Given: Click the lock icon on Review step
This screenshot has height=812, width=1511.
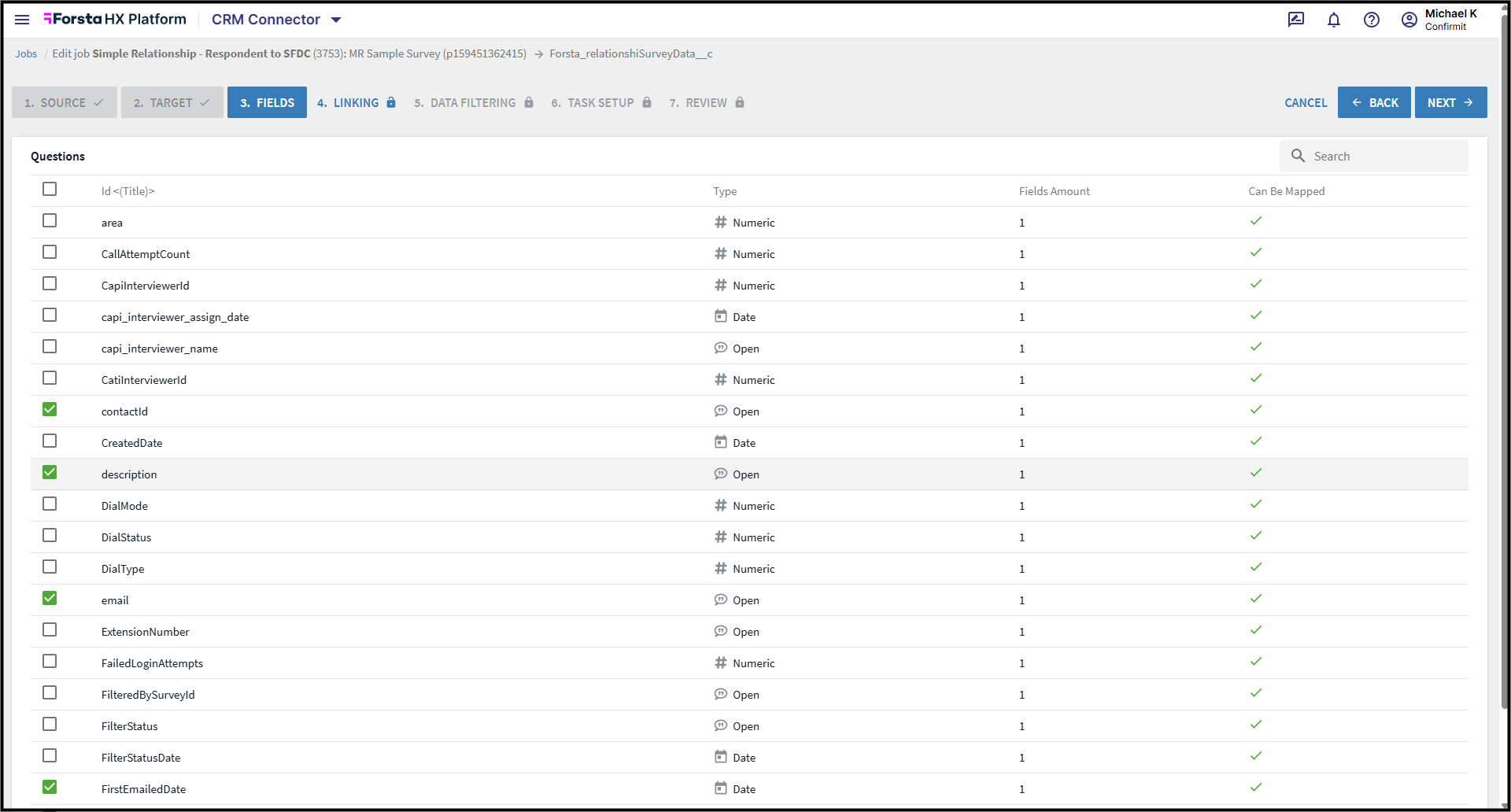Looking at the screenshot, I should click(x=740, y=102).
